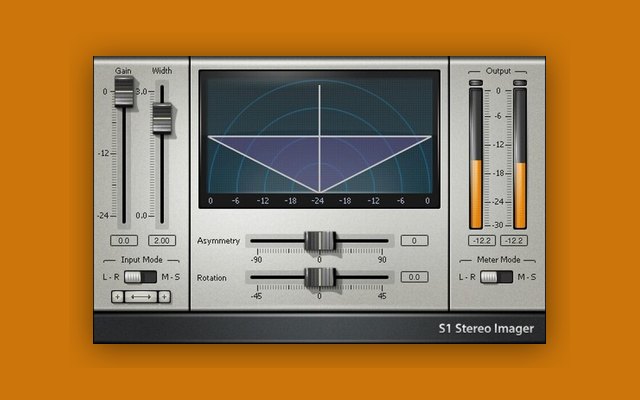Click the right output level meter

pos(520,158)
